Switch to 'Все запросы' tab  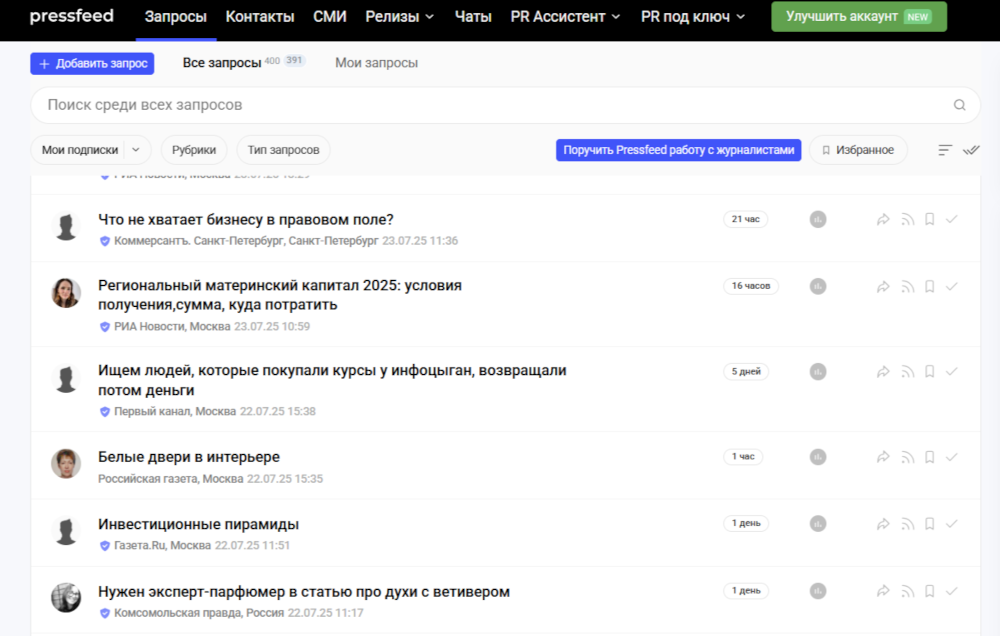click(x=222, y=63)
